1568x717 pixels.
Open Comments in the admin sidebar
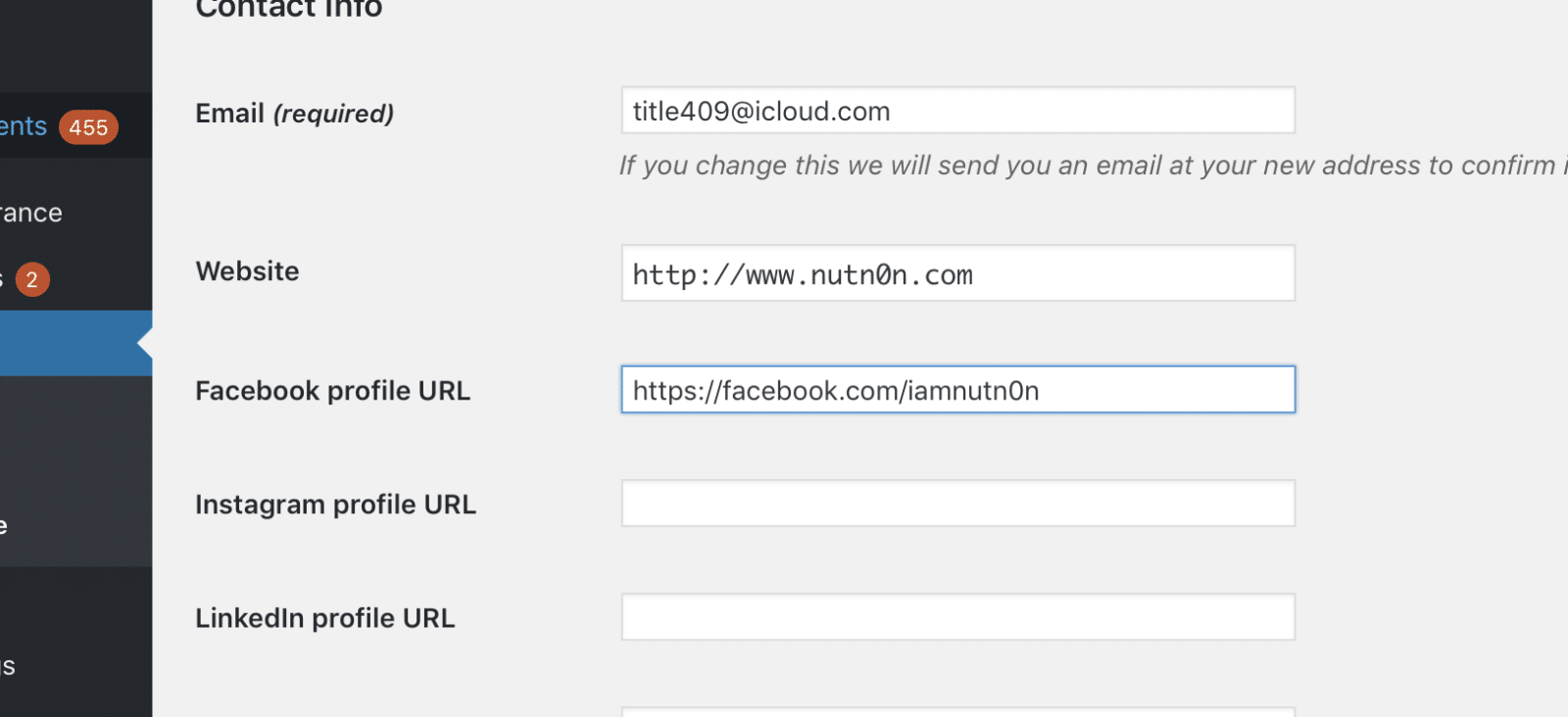coord(24,126)
